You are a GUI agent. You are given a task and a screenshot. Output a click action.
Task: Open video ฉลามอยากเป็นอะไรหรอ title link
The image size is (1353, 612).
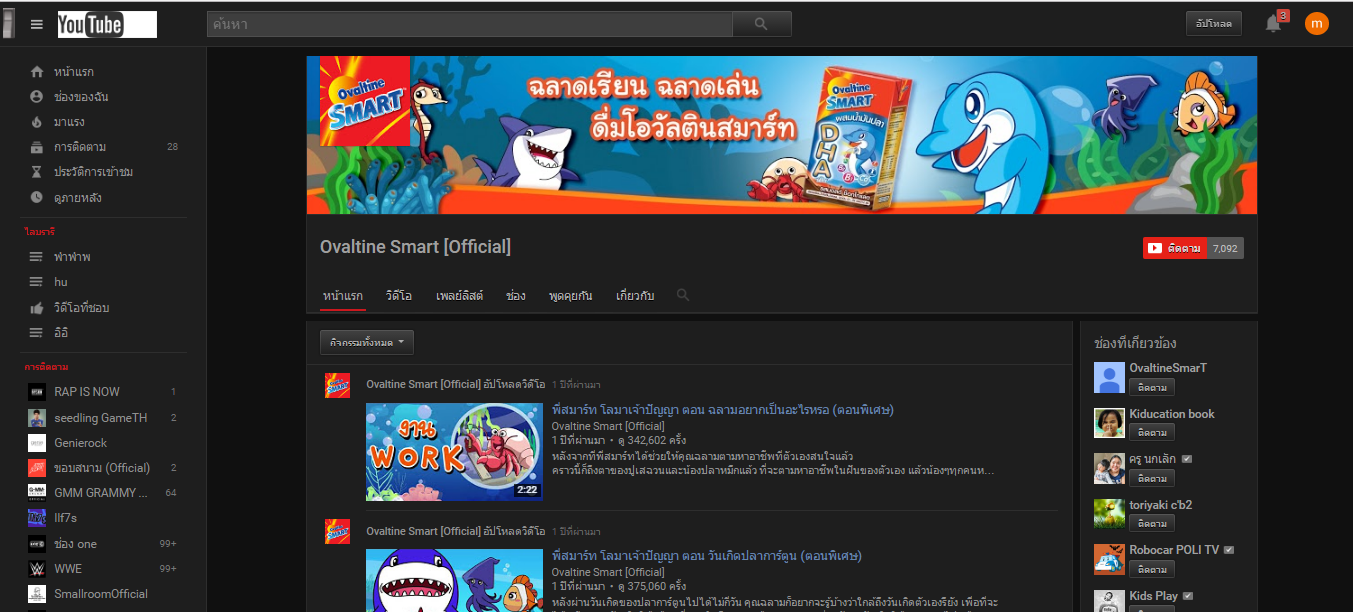(723, 410)
